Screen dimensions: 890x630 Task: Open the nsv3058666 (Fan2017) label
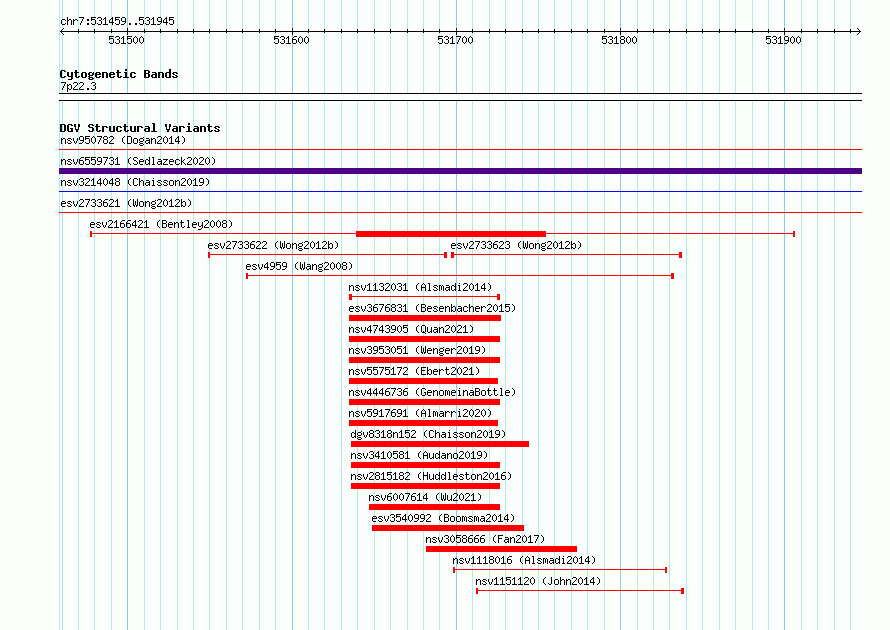(485, 539)
